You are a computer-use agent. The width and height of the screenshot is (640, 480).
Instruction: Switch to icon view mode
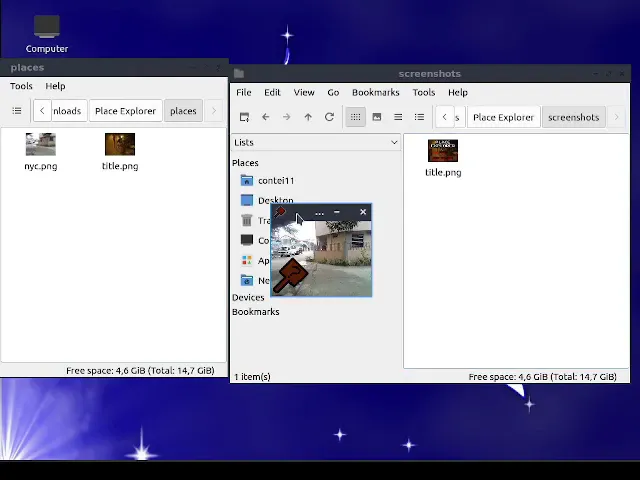(x=355, y=117)
